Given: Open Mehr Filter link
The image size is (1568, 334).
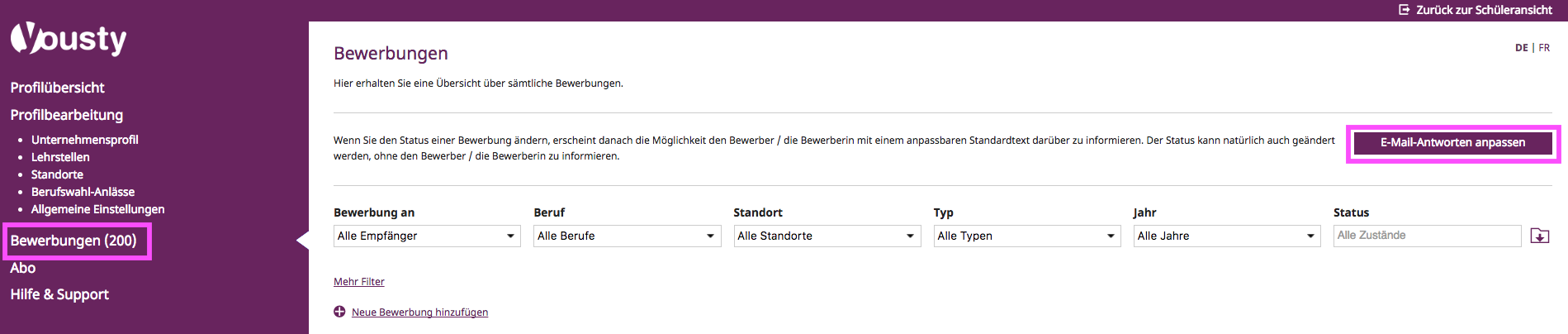Looking at the screenshot, I should [x=359, y=282].
